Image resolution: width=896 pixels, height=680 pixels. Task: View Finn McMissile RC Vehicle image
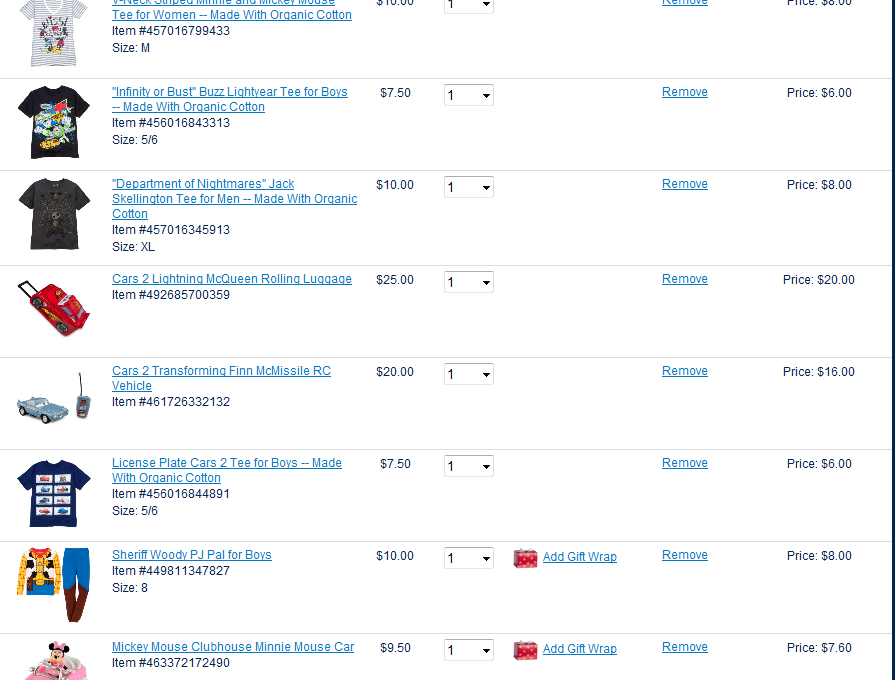54,400
